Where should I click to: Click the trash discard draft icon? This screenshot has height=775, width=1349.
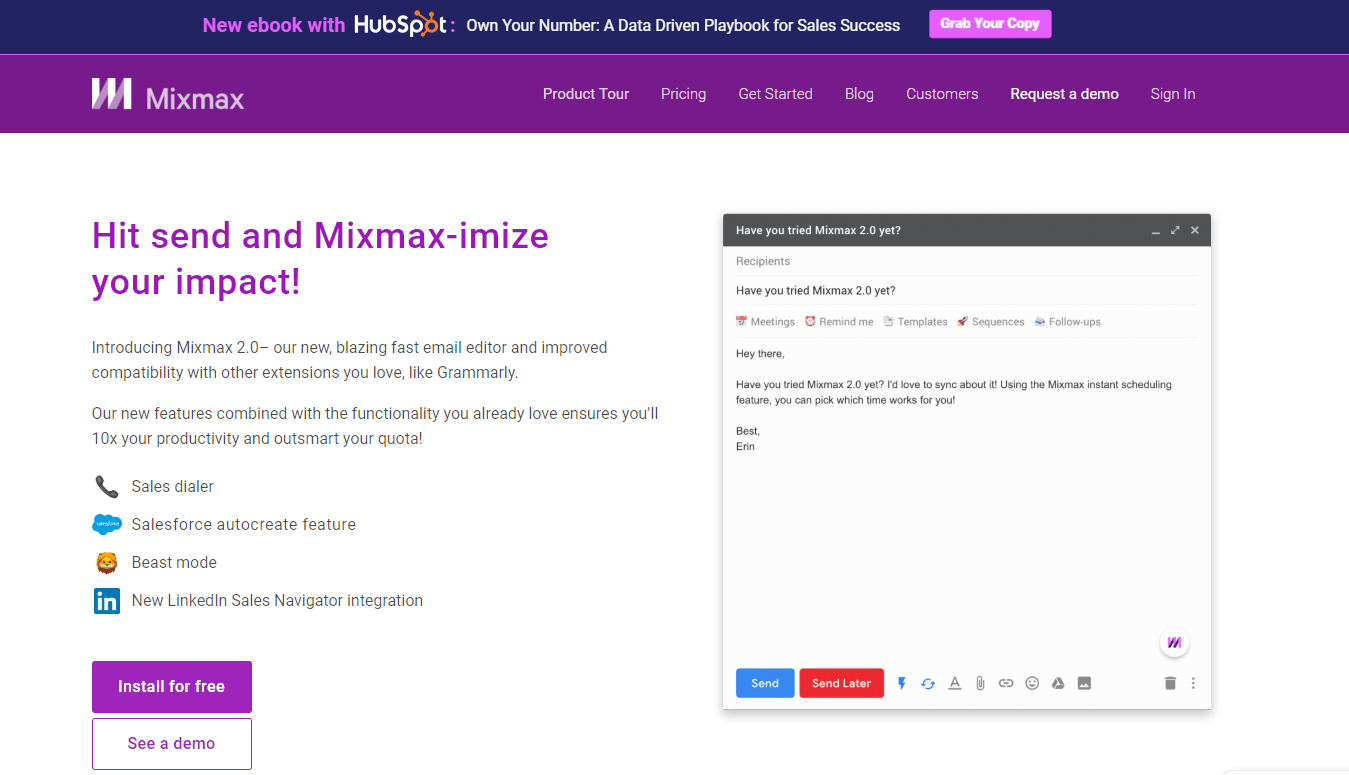1170,684
